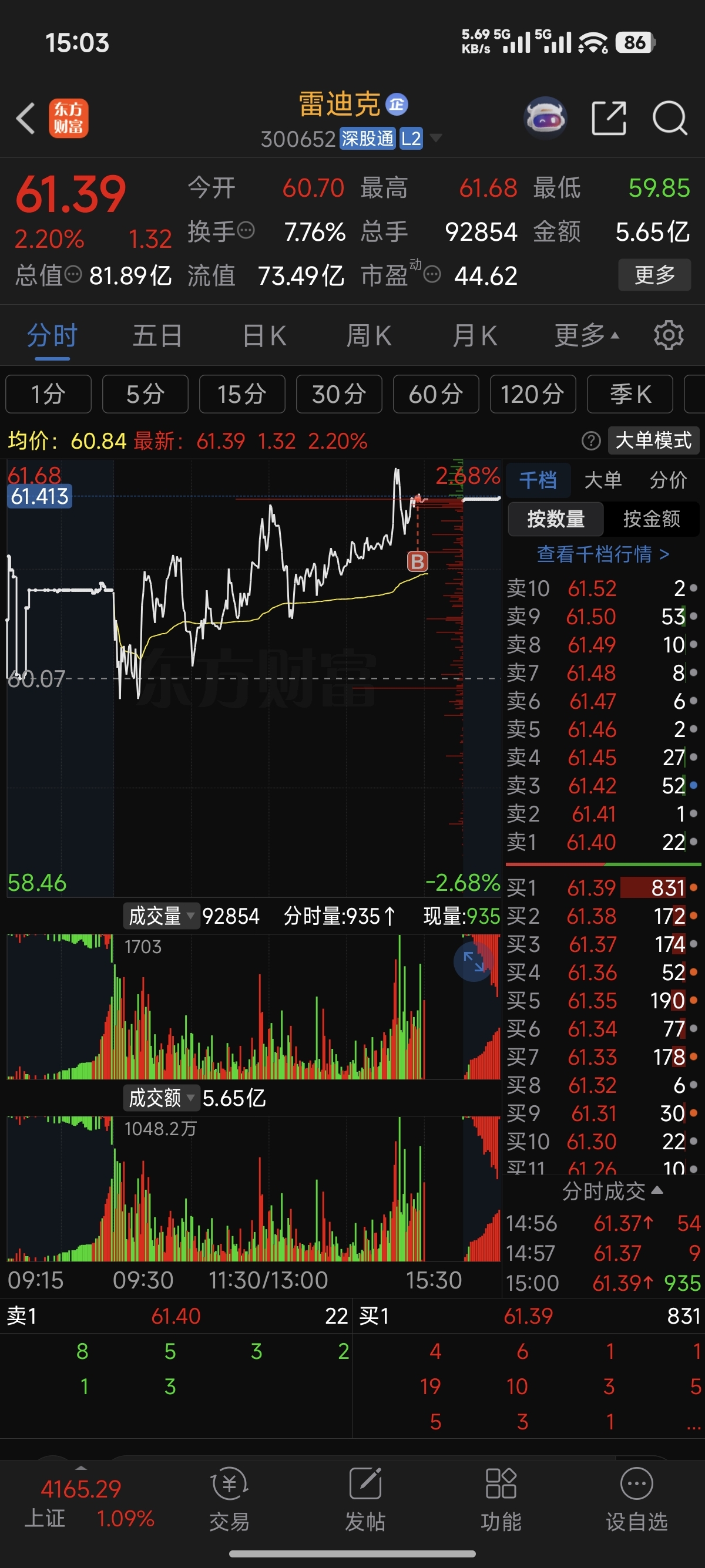
Task: Tap the share export icon
Action: pyautogui.click(x=609, y=117)
